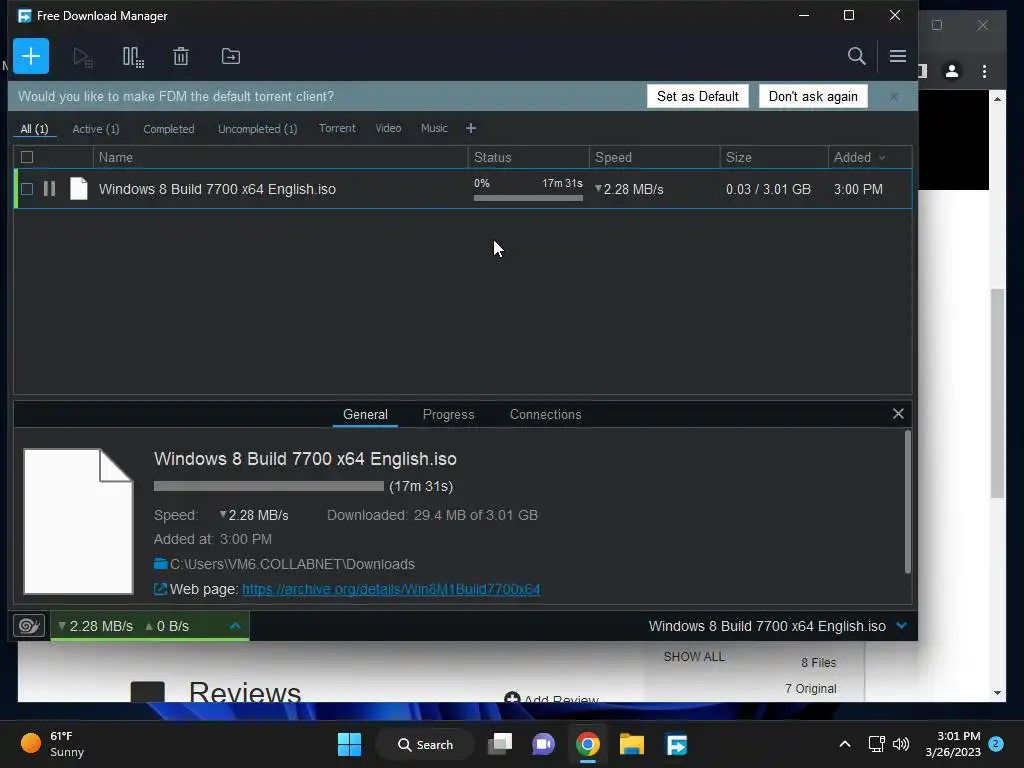
Task: Click the Move to folder toolbar icon
Action: [x=231, y=56]
